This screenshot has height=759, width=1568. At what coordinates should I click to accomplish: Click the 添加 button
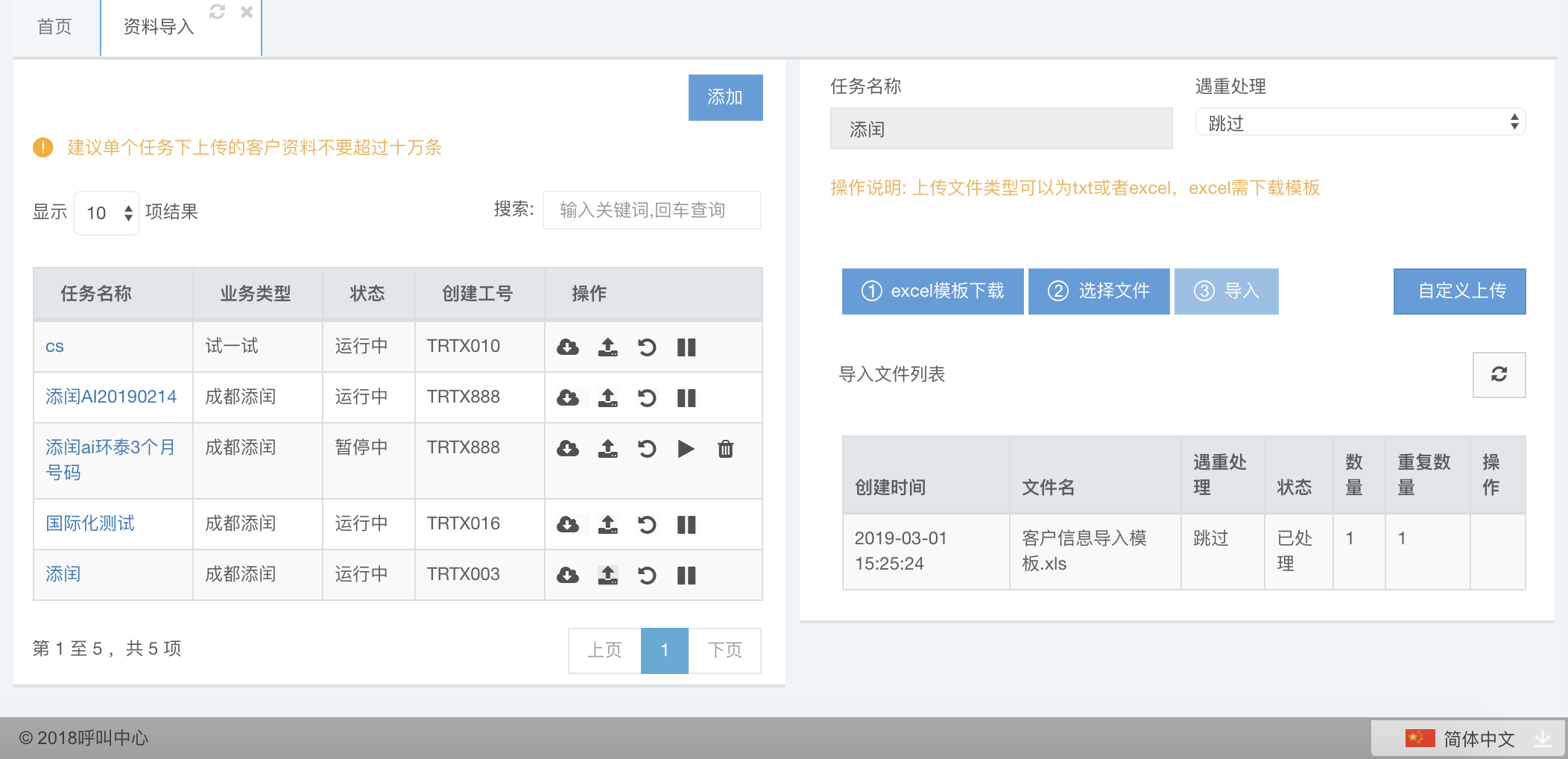[725, 98]
